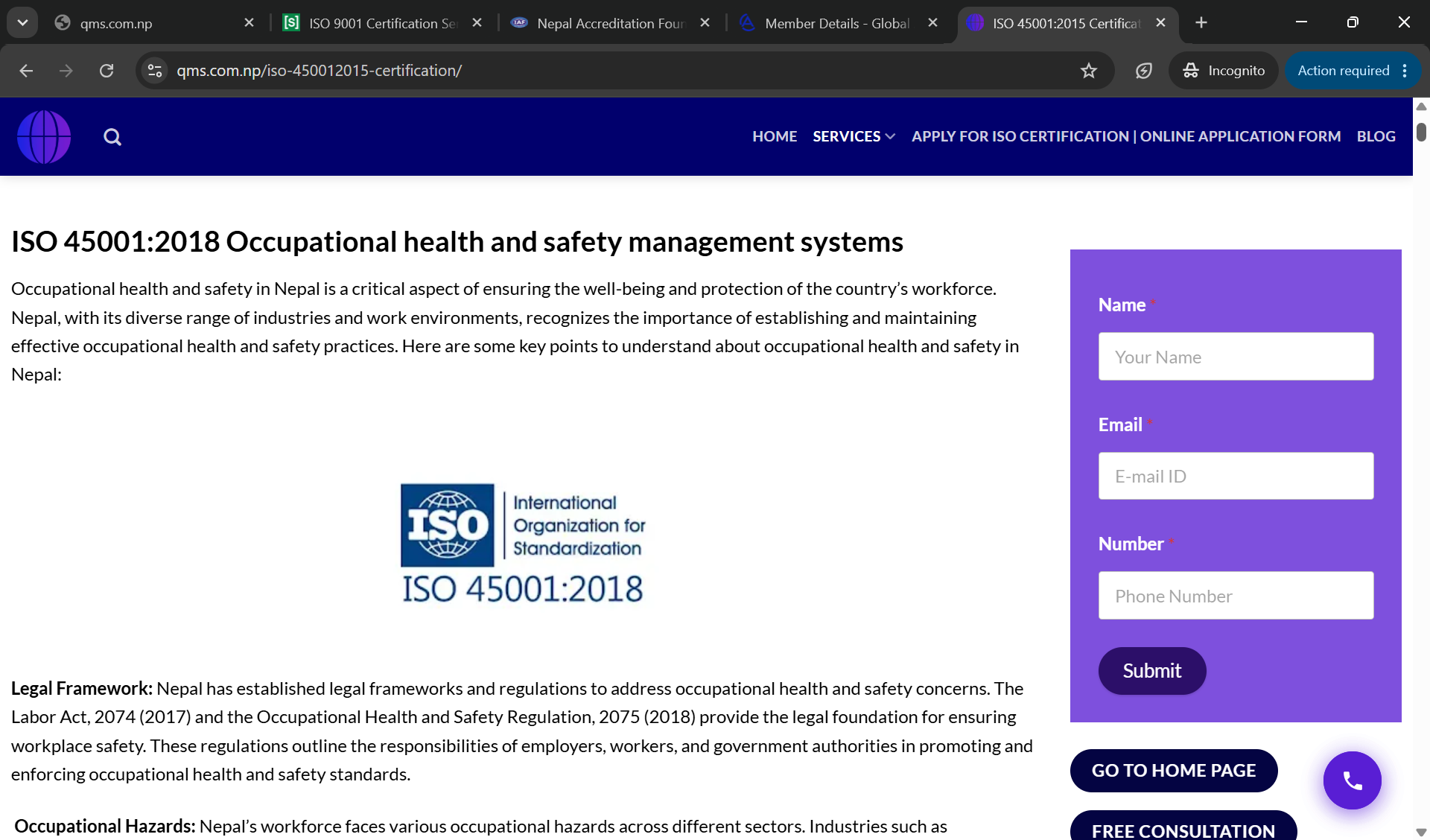Close the Member Details tab
This screenshot has height=840, width=1430.
[933, 23]
